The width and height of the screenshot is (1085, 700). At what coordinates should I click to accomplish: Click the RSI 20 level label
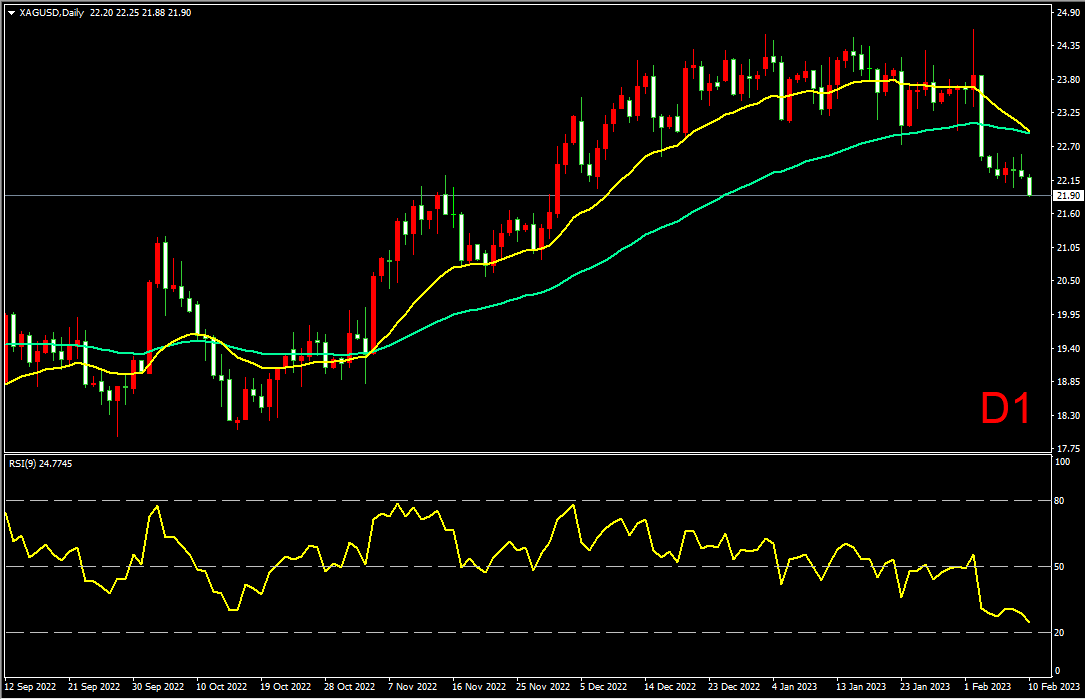click(1059, 632)
